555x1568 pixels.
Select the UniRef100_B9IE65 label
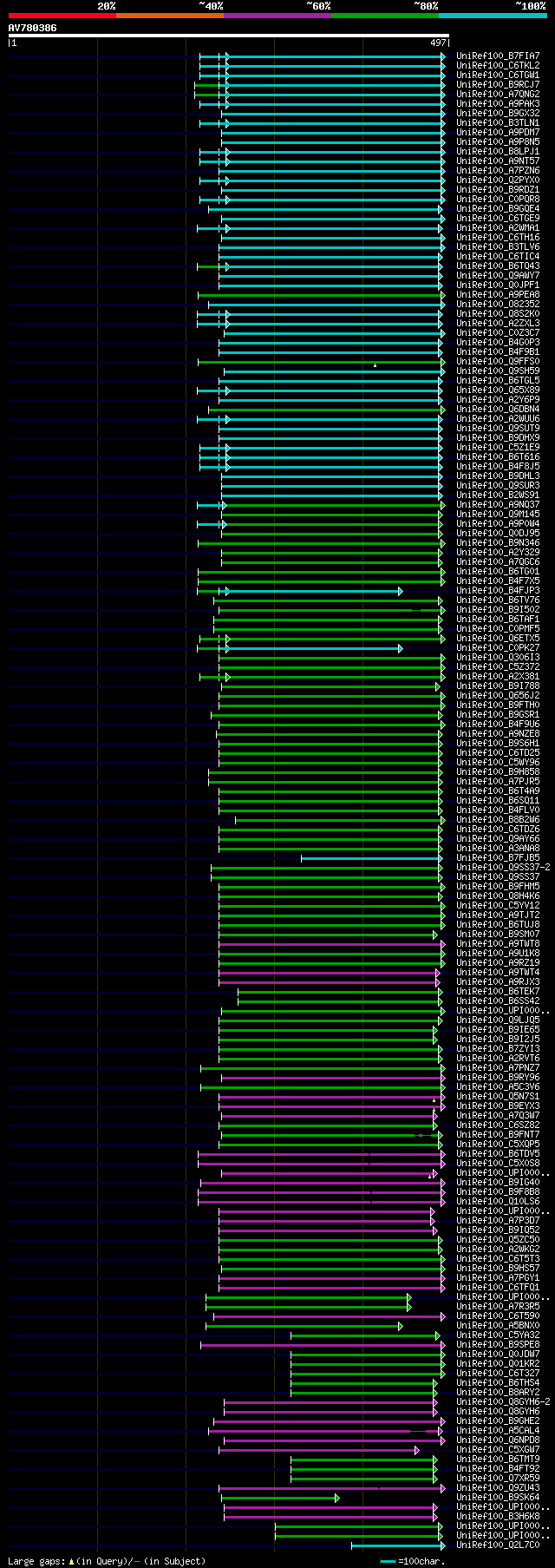point(498,1030)
